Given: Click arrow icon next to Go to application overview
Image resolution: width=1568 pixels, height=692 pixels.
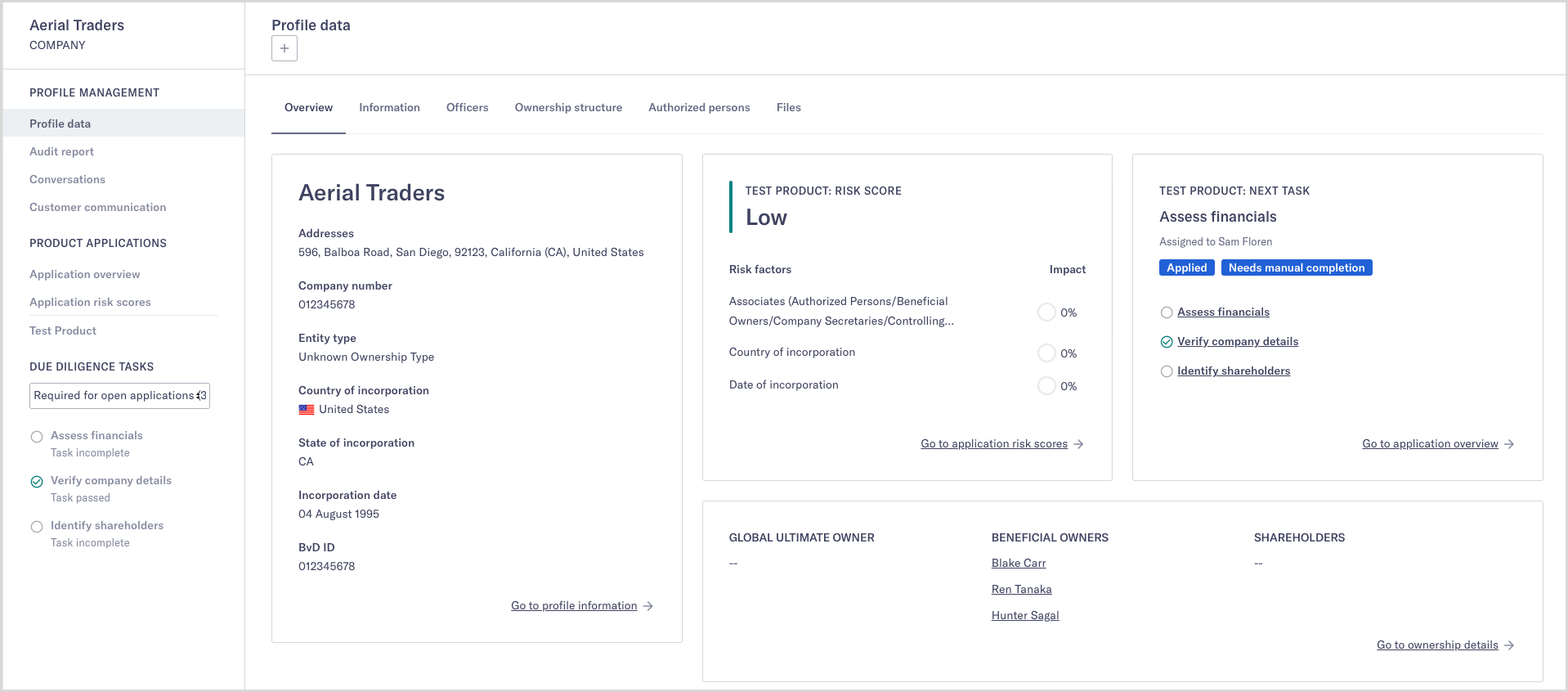Looking at the screenshot, I should (1510, 444).
